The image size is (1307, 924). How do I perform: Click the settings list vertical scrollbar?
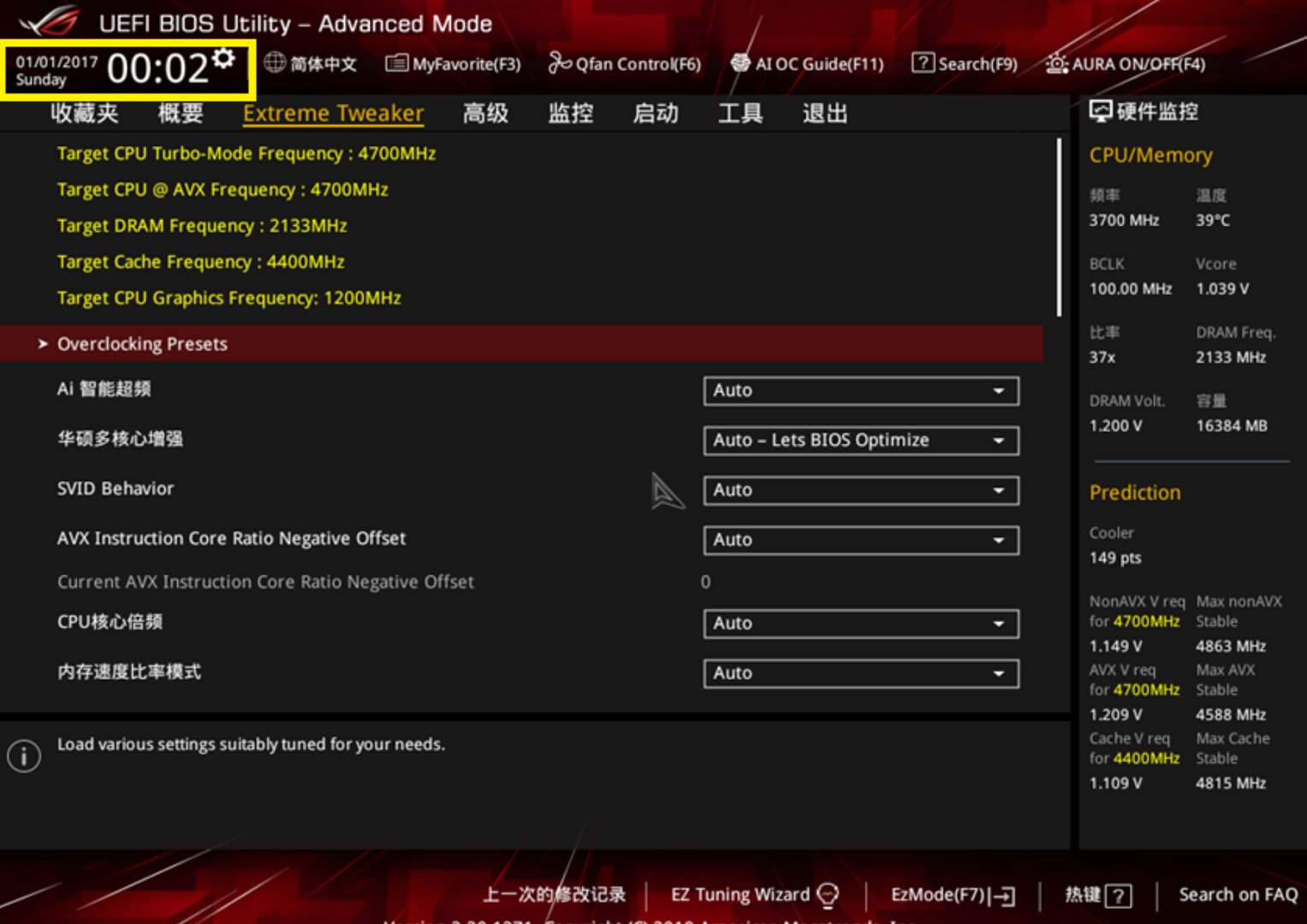tap(1059, 228)
